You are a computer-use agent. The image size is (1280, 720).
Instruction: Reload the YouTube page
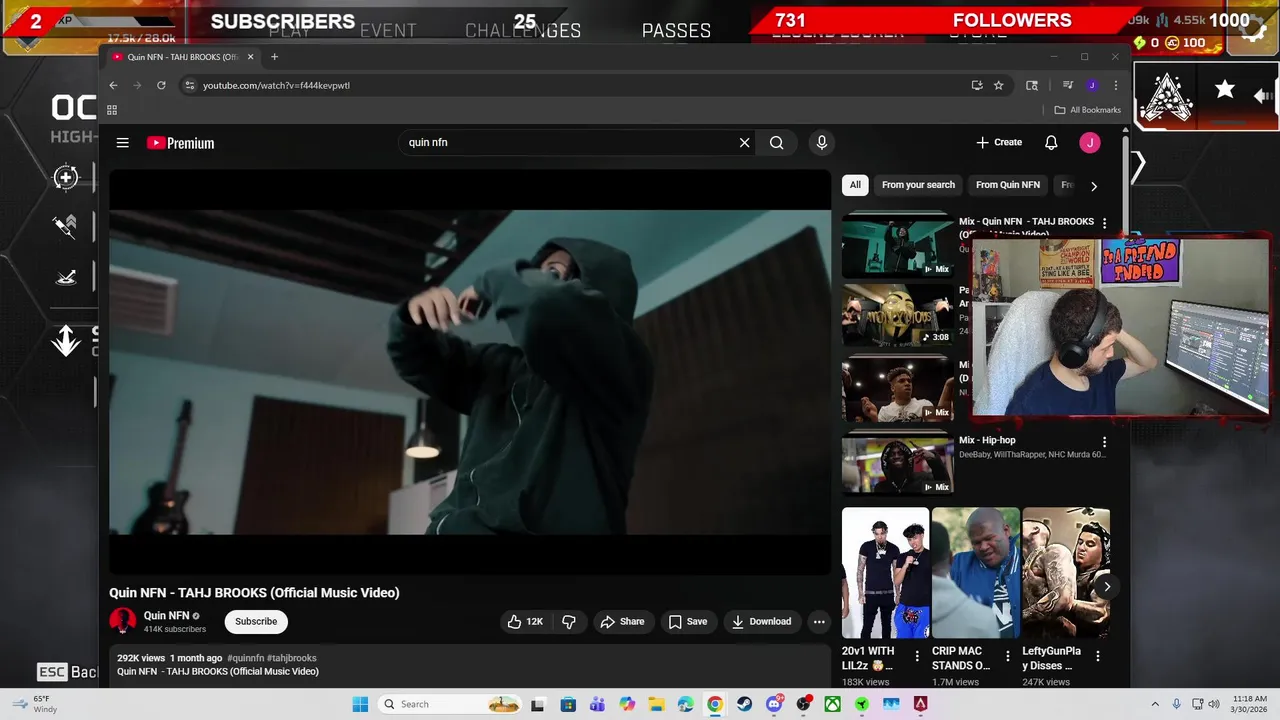tap(161, 86)
